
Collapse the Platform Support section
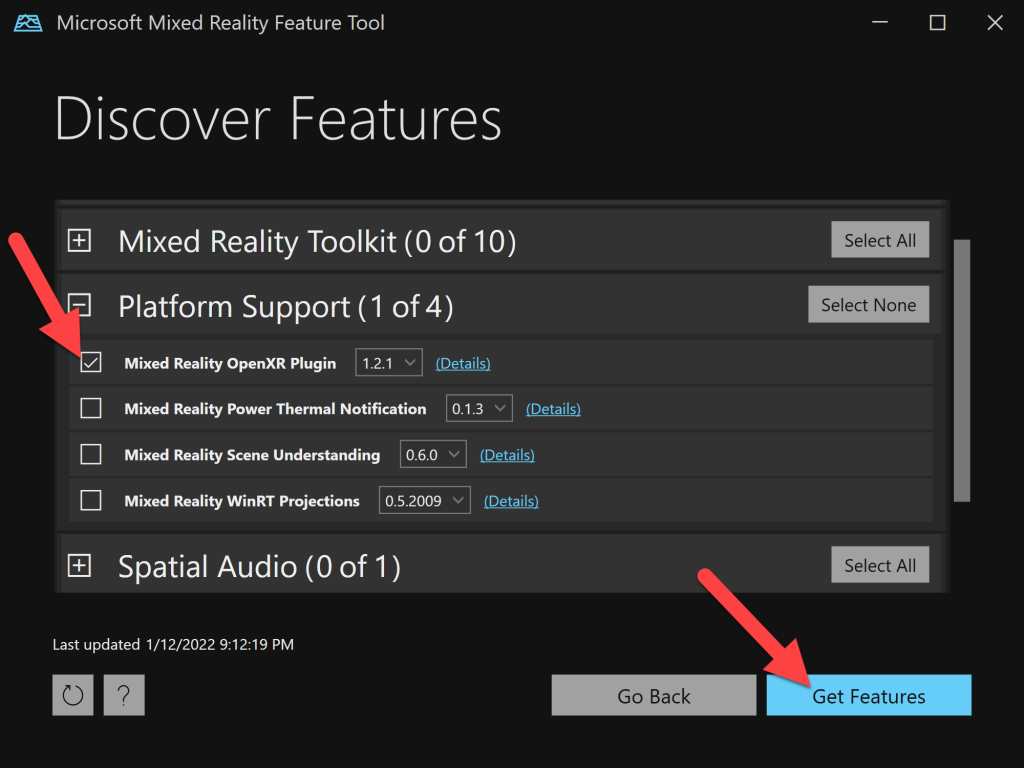[80, 305]
